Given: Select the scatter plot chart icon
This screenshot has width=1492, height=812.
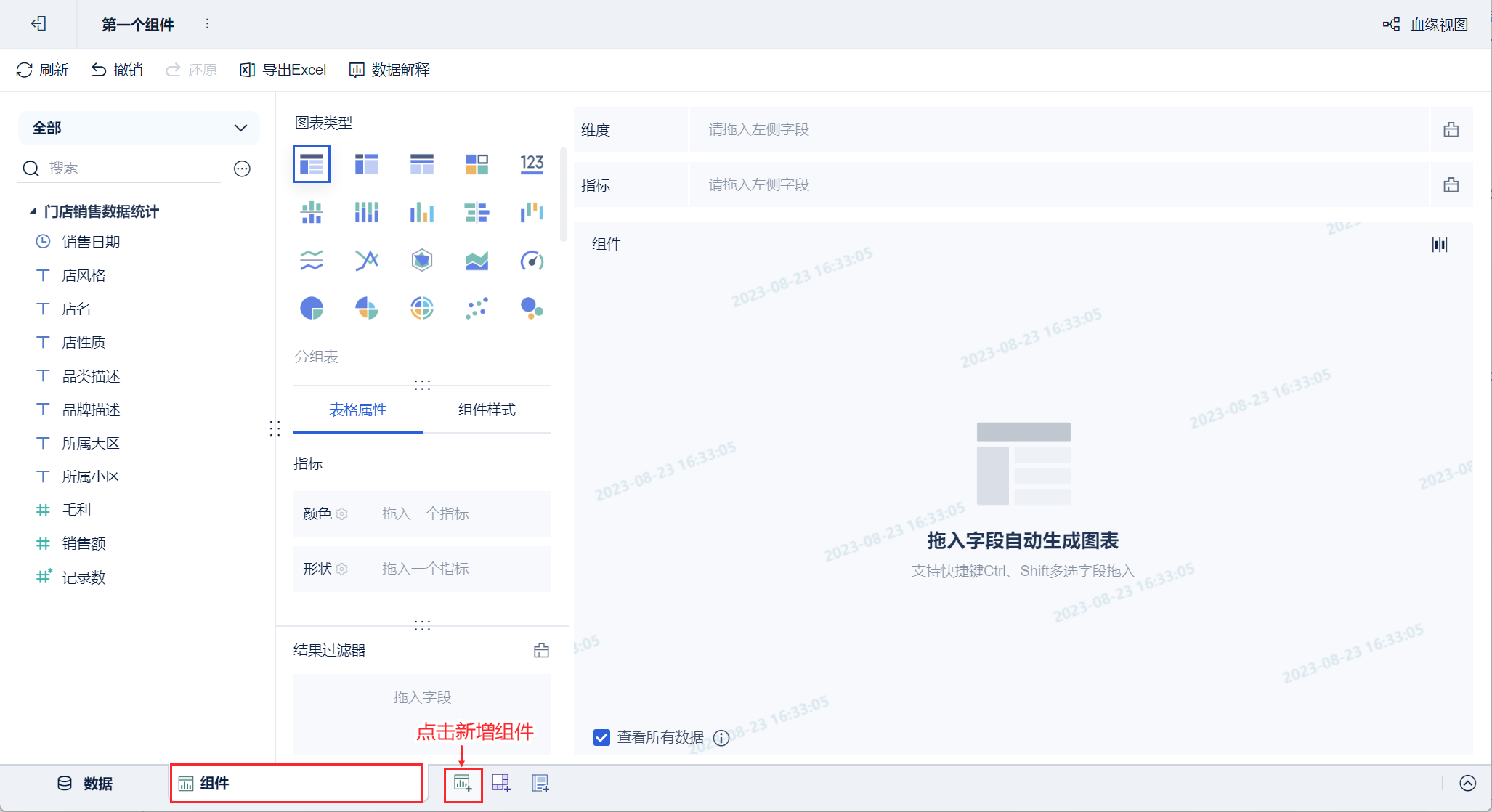Looking at the screenshot, I should click(x=477, y=309).
